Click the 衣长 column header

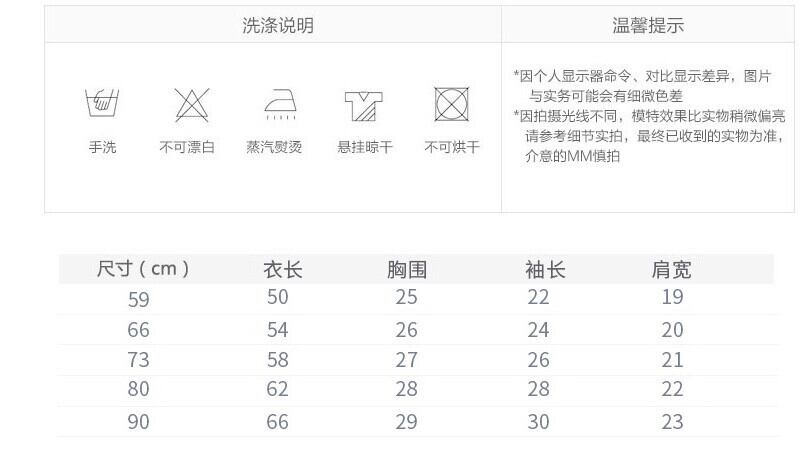point(282,269)
